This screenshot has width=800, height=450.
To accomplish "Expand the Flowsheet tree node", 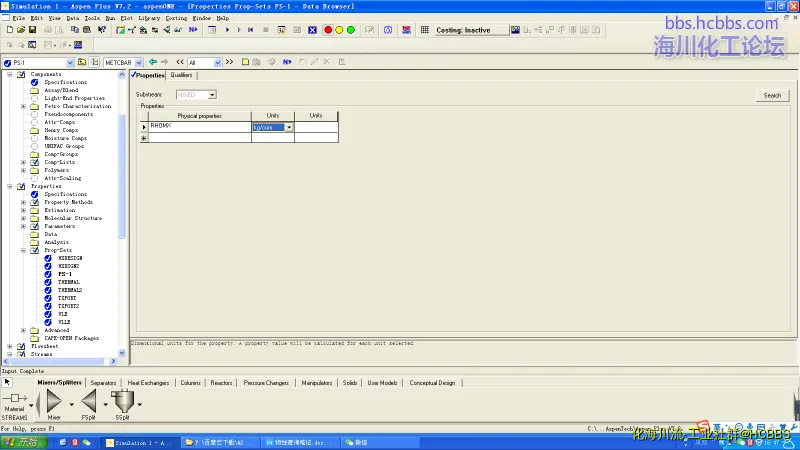I will click(10, 346).
